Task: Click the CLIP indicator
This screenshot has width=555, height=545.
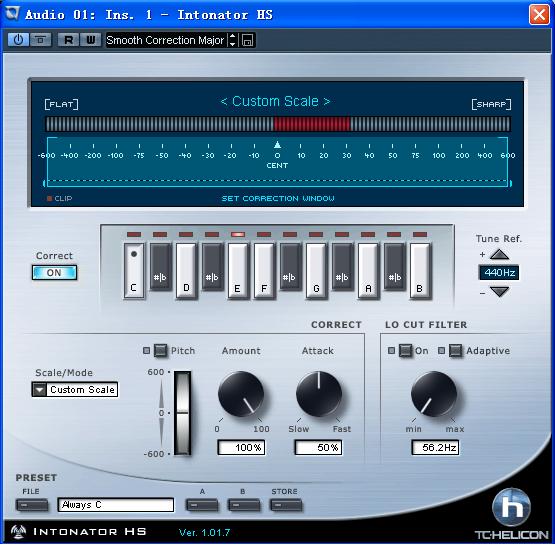Action: click(59, 199)
